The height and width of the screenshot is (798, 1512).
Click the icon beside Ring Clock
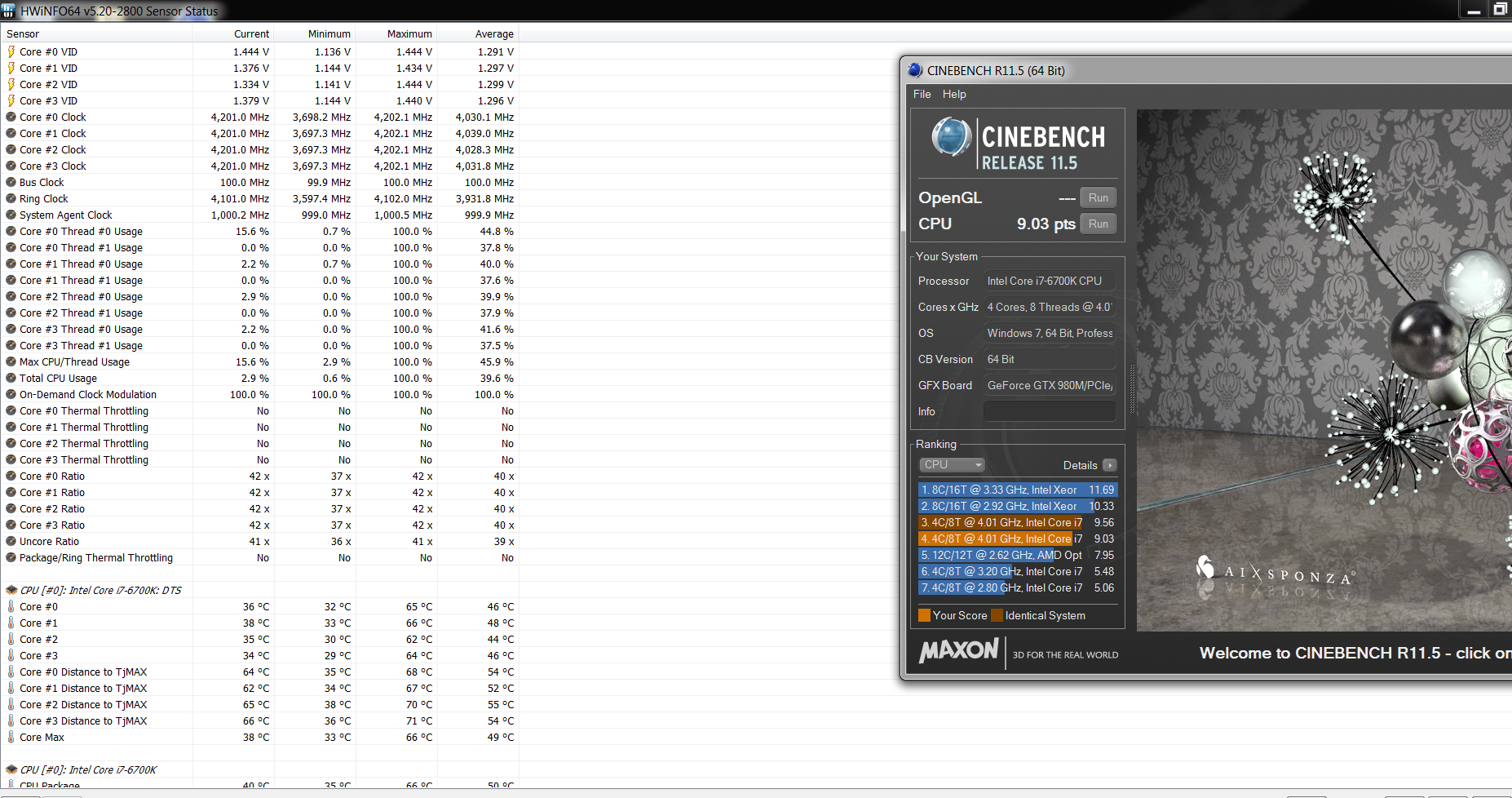[x=11, y=198]
